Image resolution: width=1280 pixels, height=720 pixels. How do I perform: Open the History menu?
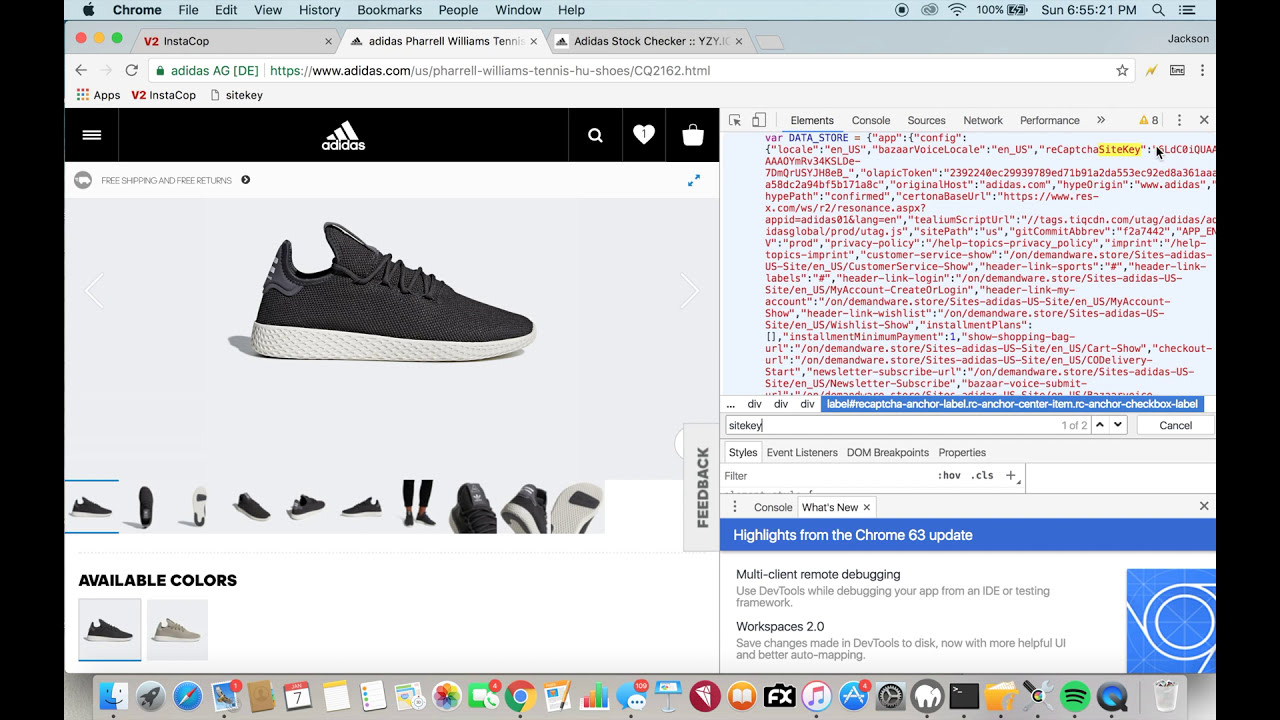pos(319,10)
